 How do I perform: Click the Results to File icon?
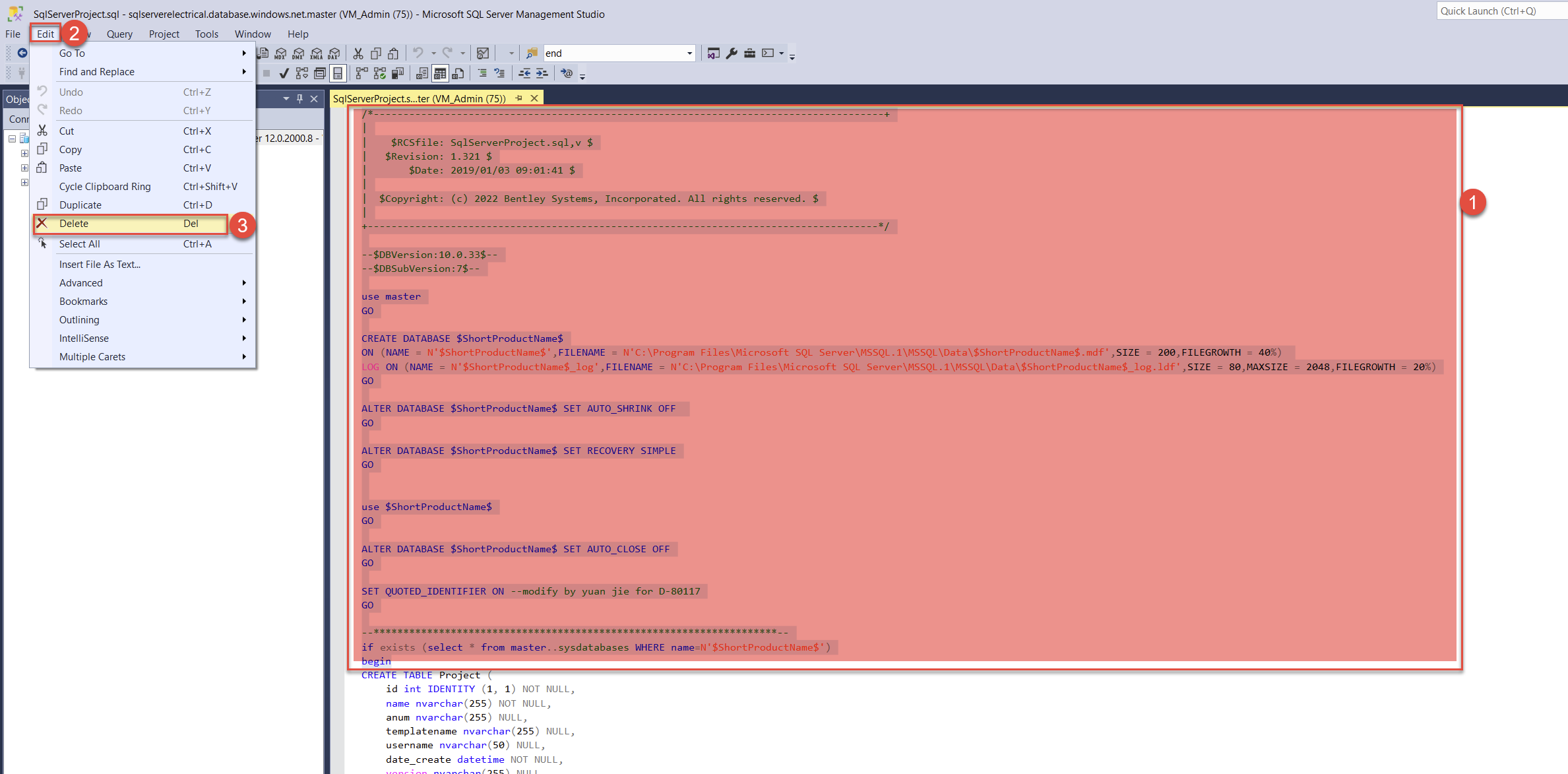(458, 73)
